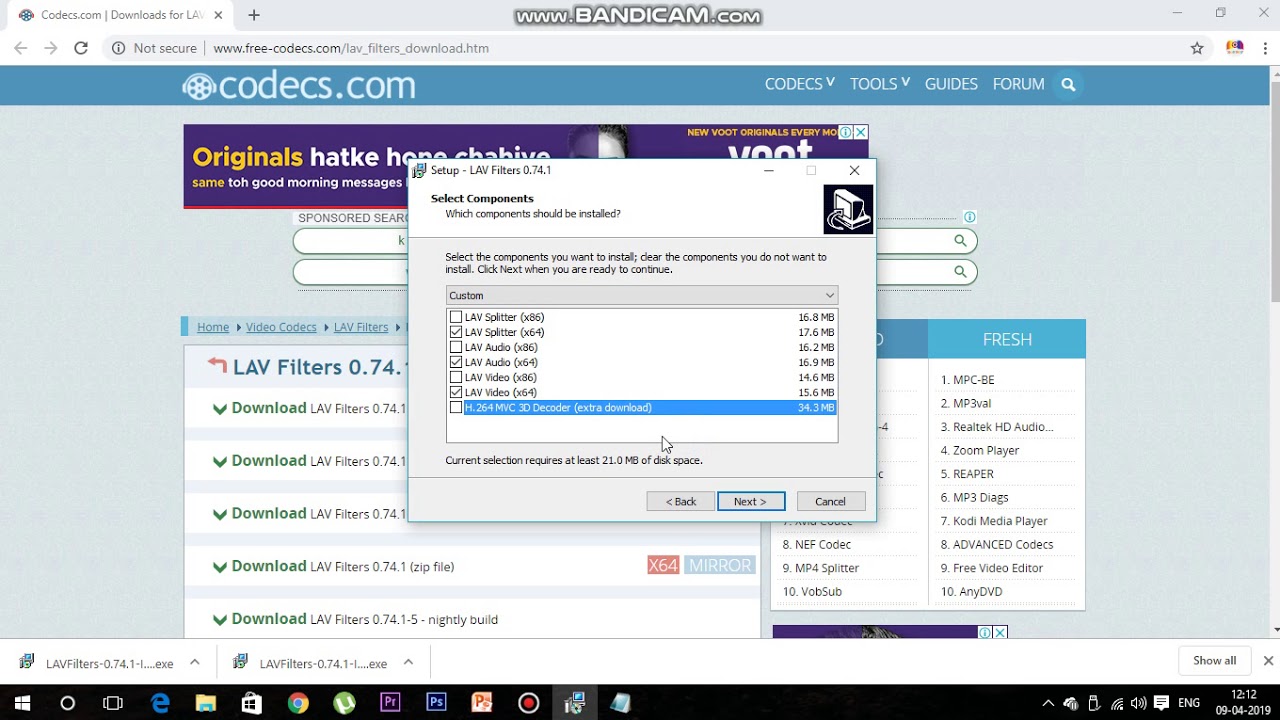Screen dimensions: 1280x720
Task: Launch Microsoft Edge from taskbar
Action: [x=160, y=703]
